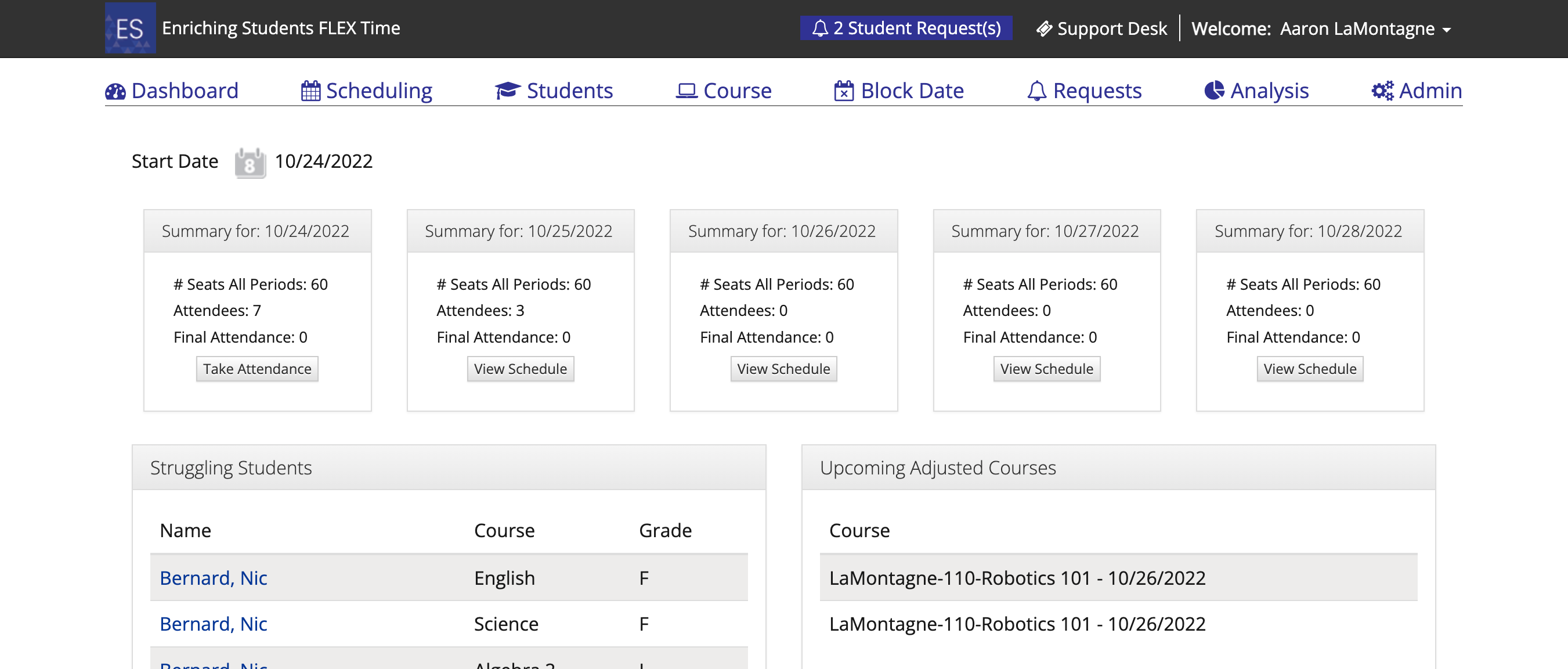Open struggling student Bernard, Nic English record
1568x669 pixels.
pyautogui.click(x=213, y=577)
